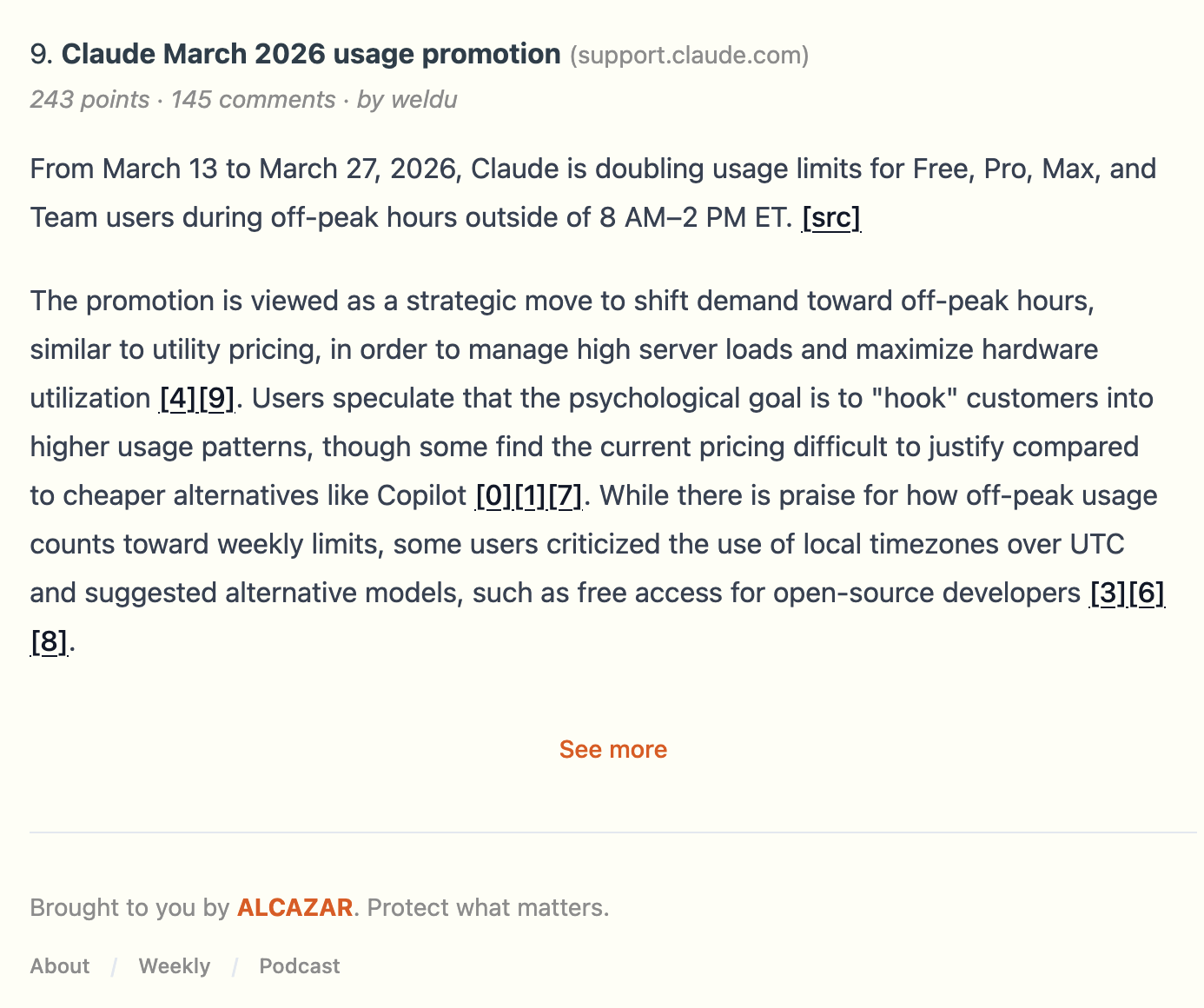The width and height of the screenshot is (1204, 1008).
Task: Open citation [0] about Copilot alternatives
Action: pyautogui.click(x=493, y=496)
